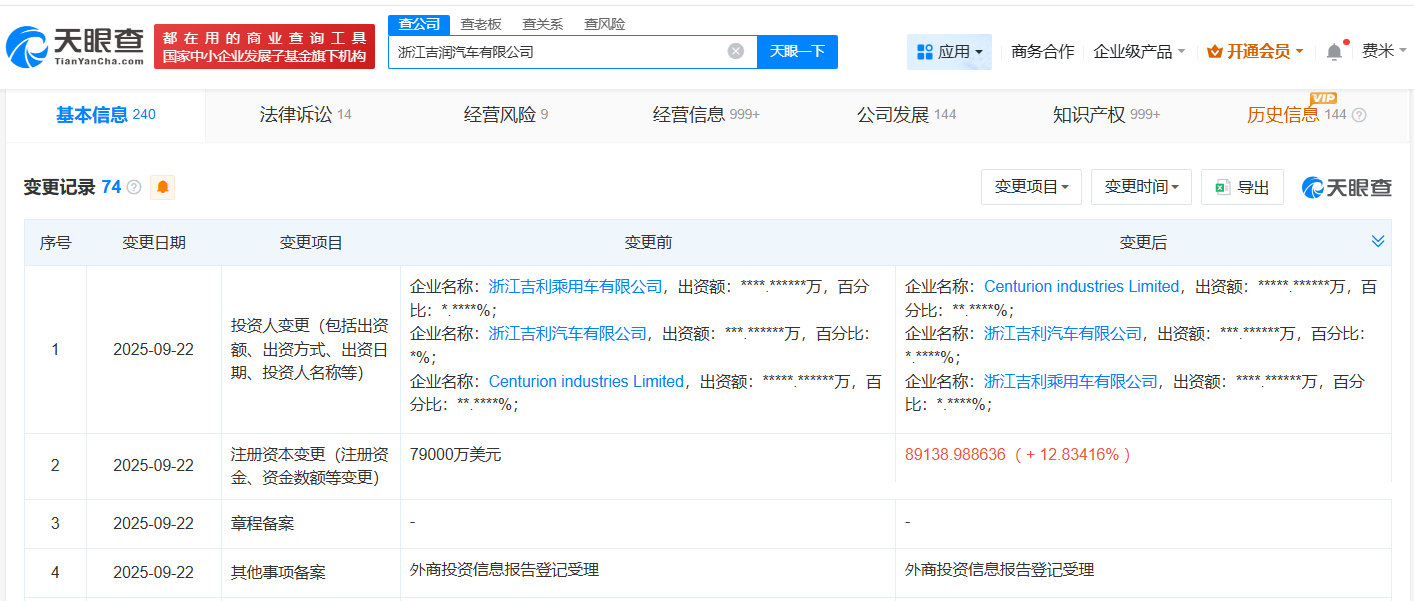This screenshot has height=601, width=1414.
Task: Open Centurion industries Limited in 变更前 column
Action: pos(586,381)
